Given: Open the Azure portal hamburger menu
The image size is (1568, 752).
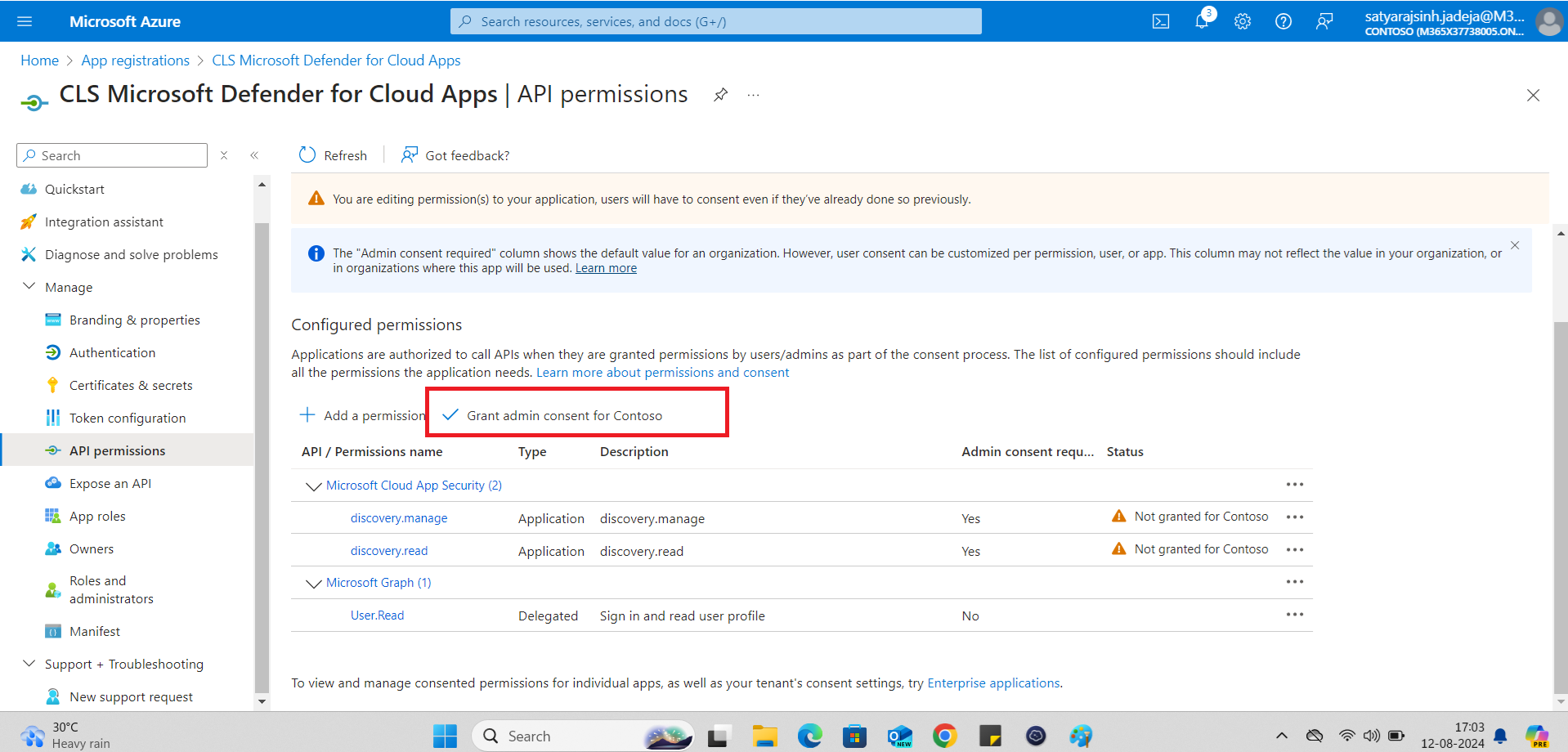Looking at the screenshot, I should [25, 21].
